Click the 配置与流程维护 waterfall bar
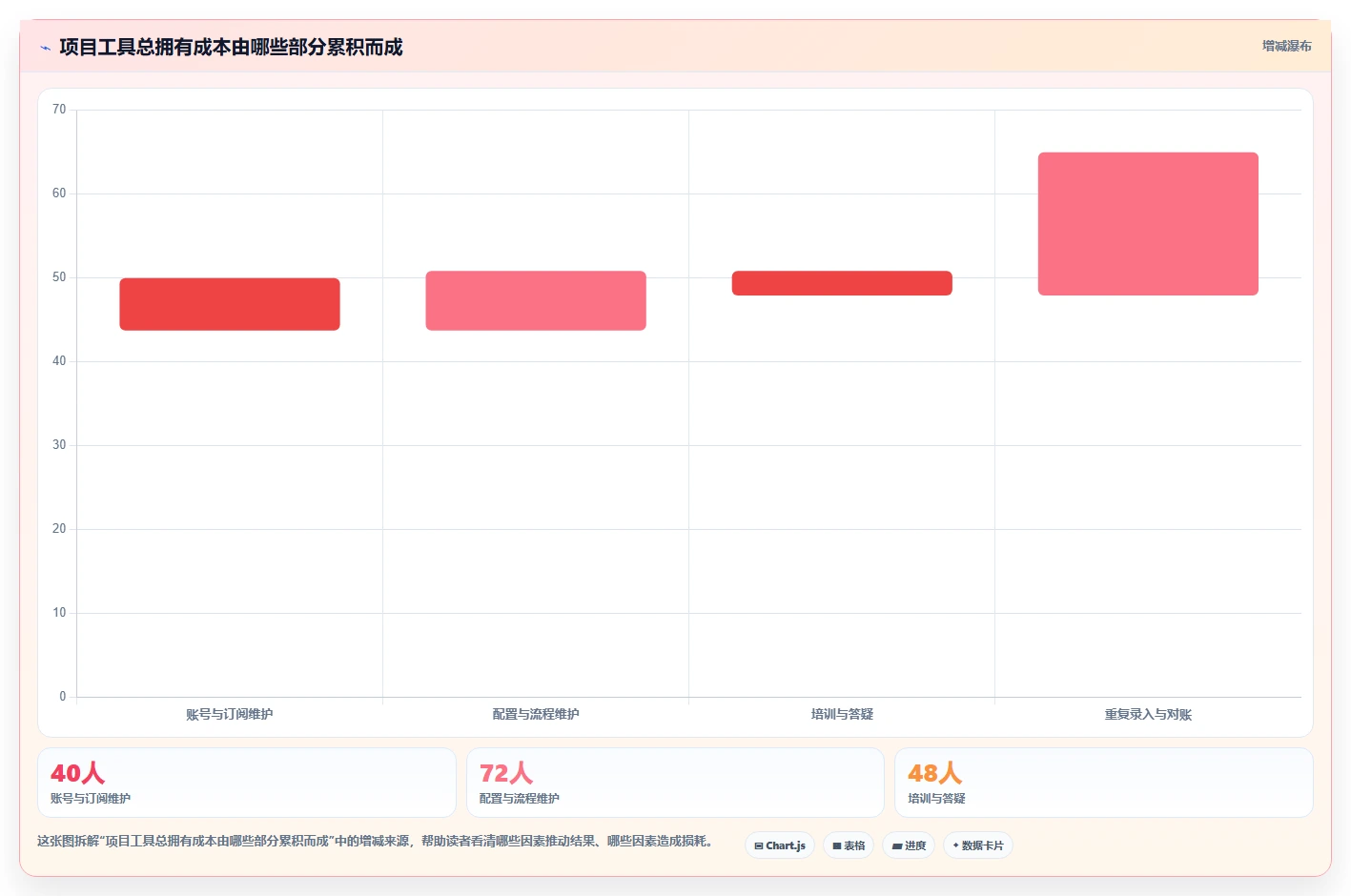The width and height of the screenshot is (1351, 896). 536,300
